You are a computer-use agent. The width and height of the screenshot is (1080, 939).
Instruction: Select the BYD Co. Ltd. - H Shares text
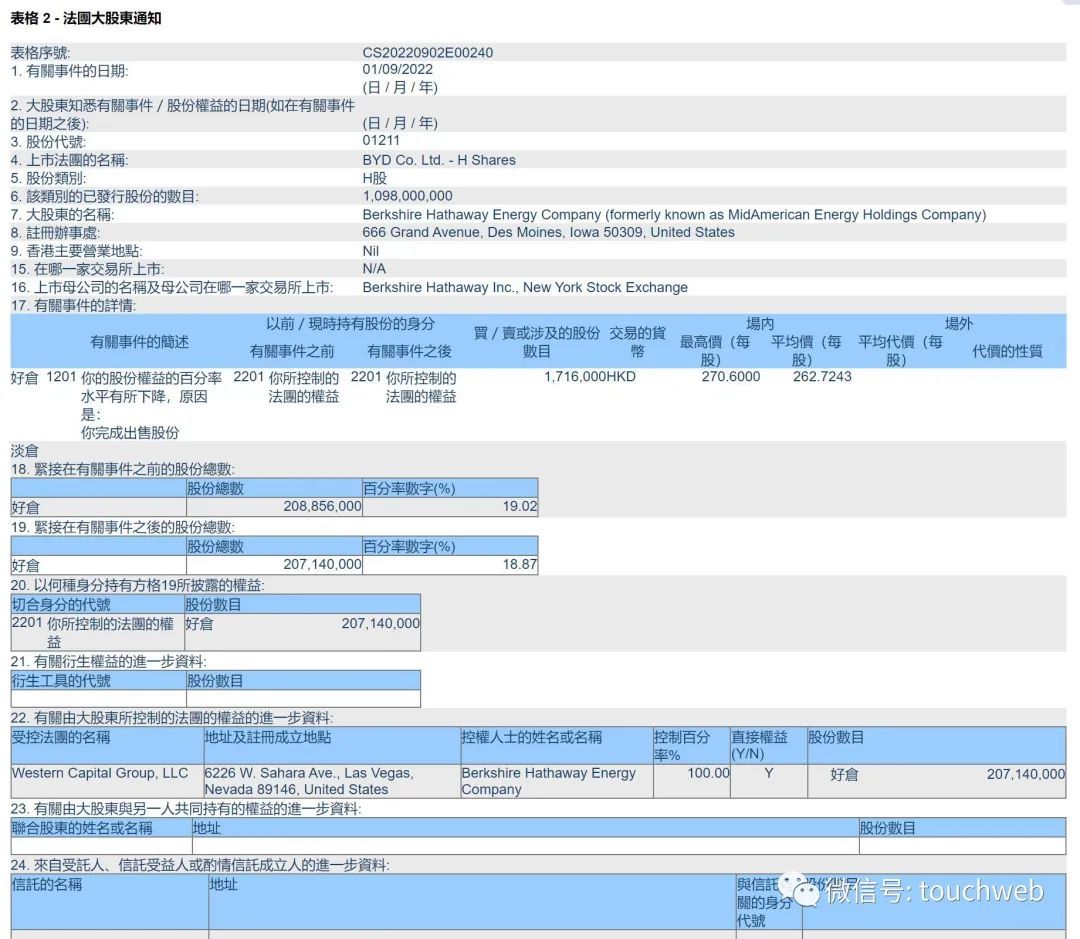click(438, 160)
